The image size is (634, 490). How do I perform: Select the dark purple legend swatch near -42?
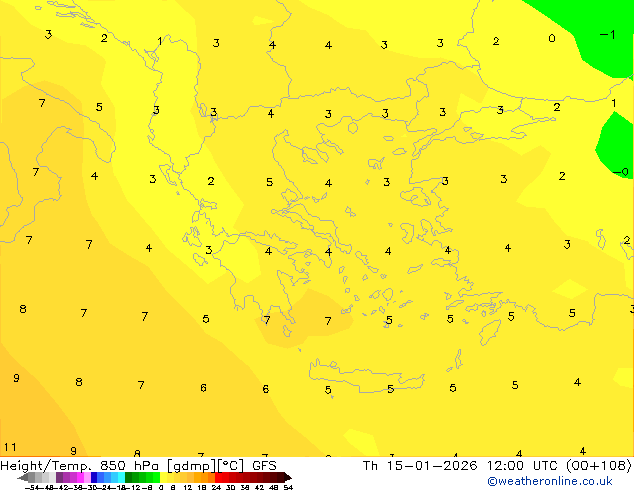59,477
